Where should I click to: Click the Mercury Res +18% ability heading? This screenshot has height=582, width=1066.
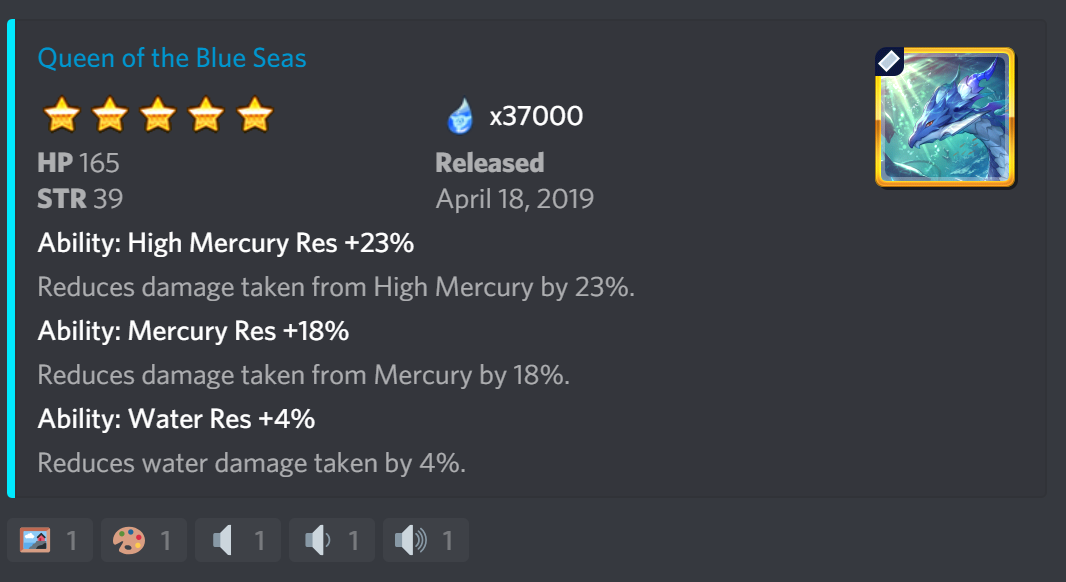click(193, 331)
